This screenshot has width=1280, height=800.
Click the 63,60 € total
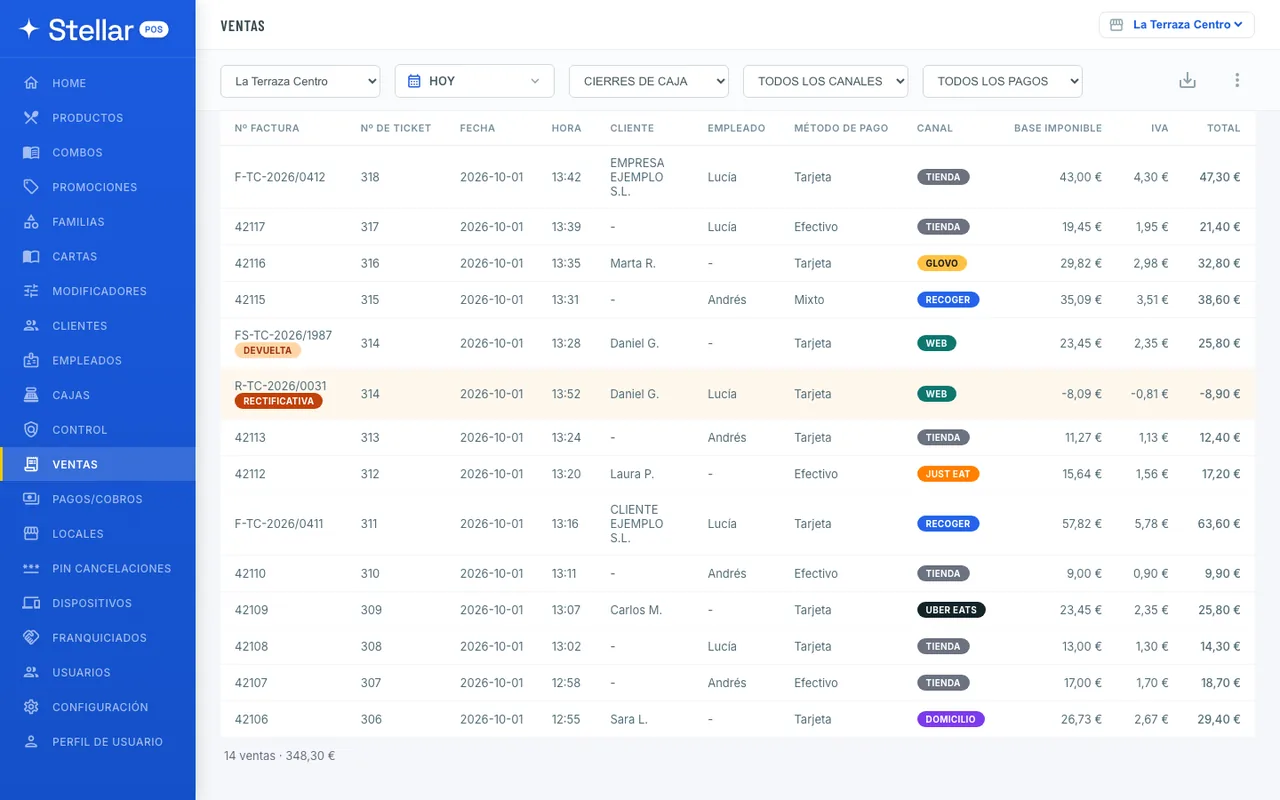(x=1219, y=524)
